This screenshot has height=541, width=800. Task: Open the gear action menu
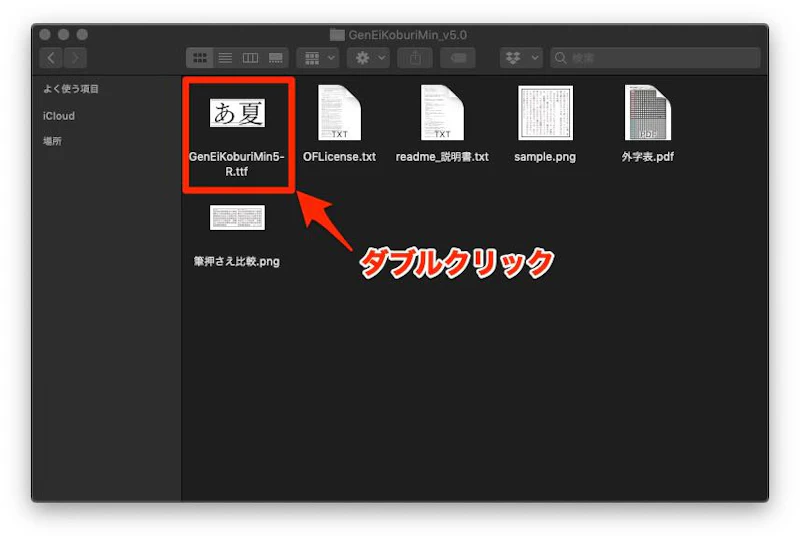tap(369, 58)
